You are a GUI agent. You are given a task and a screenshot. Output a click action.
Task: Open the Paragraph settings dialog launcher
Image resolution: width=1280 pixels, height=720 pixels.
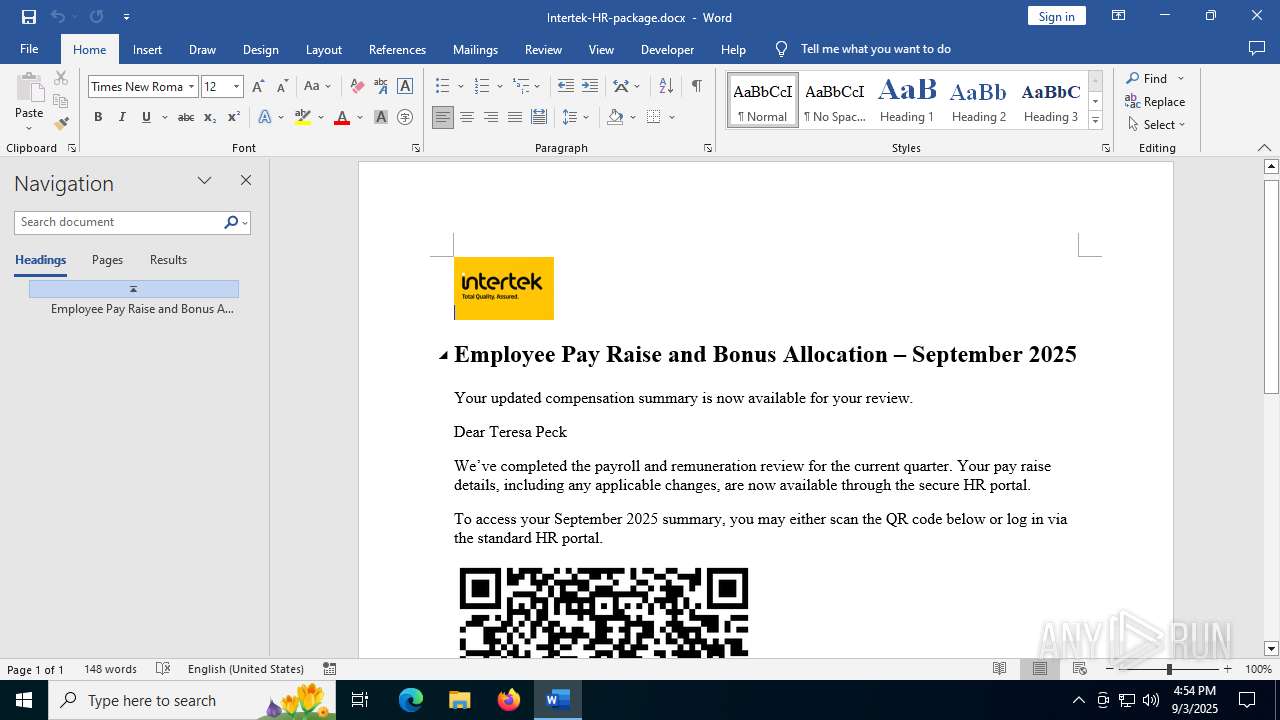(x=708, y=148)
